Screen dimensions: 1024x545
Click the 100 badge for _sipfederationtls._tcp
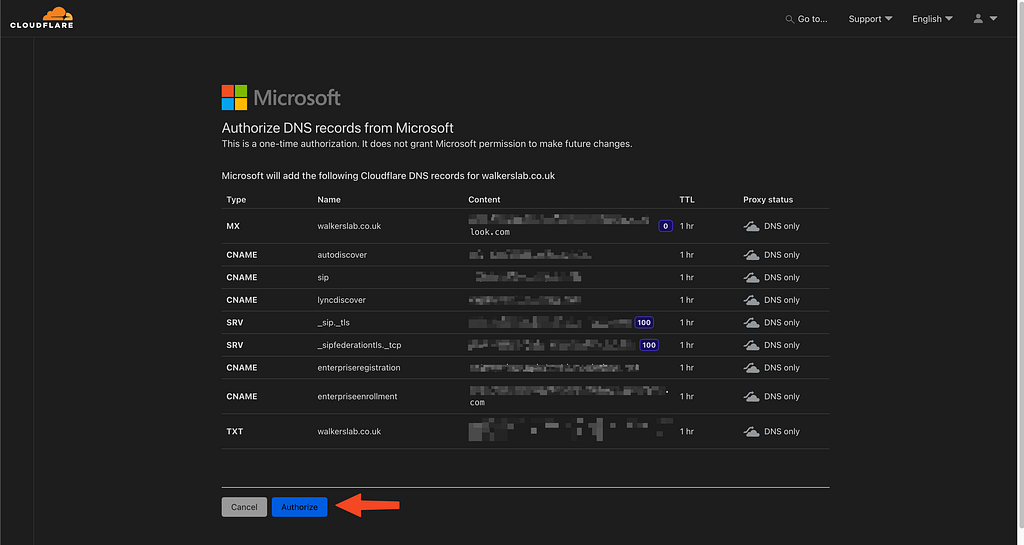(649, 345)
